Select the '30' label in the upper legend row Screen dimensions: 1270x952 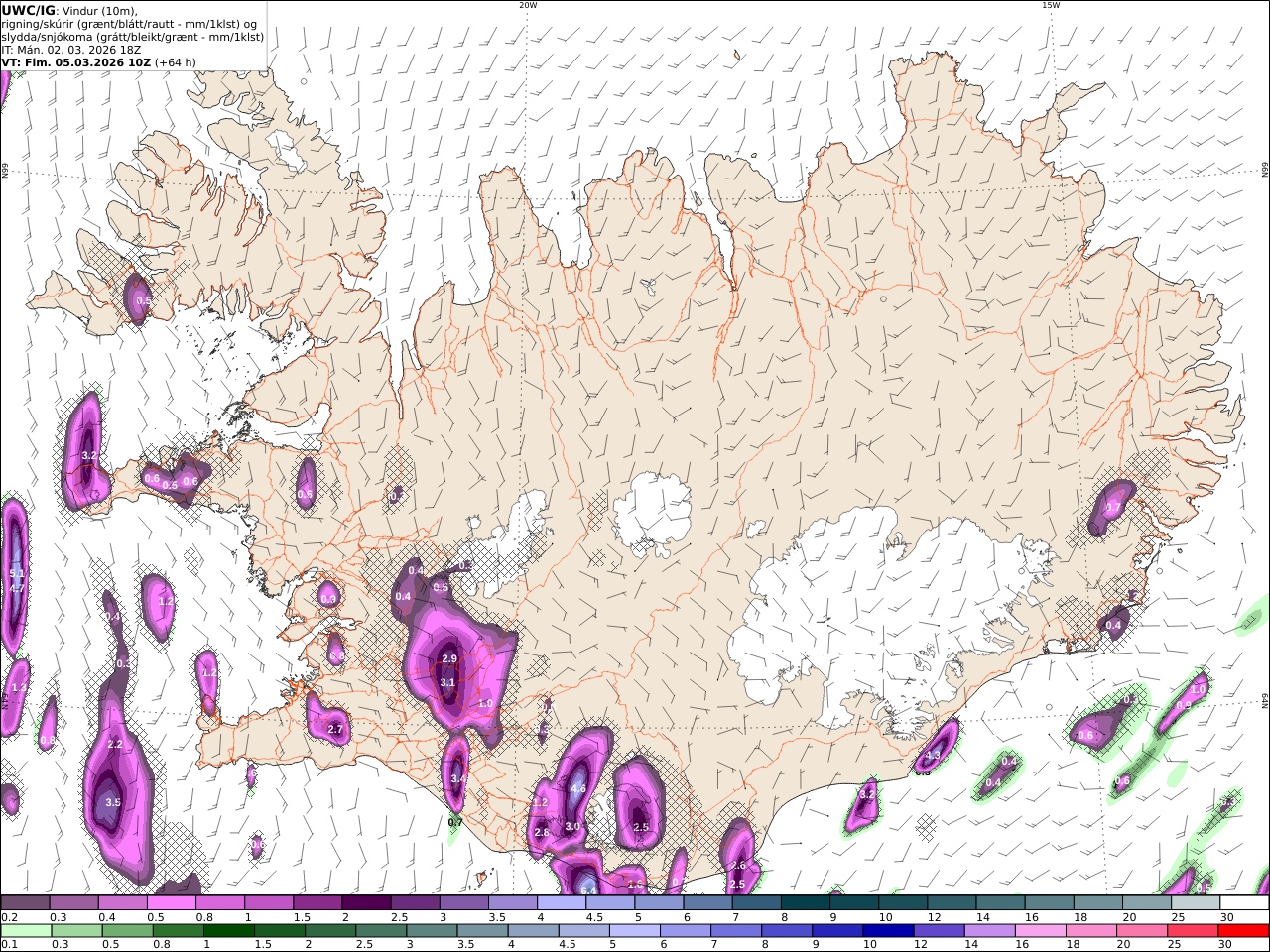pyautogui.click(x=1226, y=917)
